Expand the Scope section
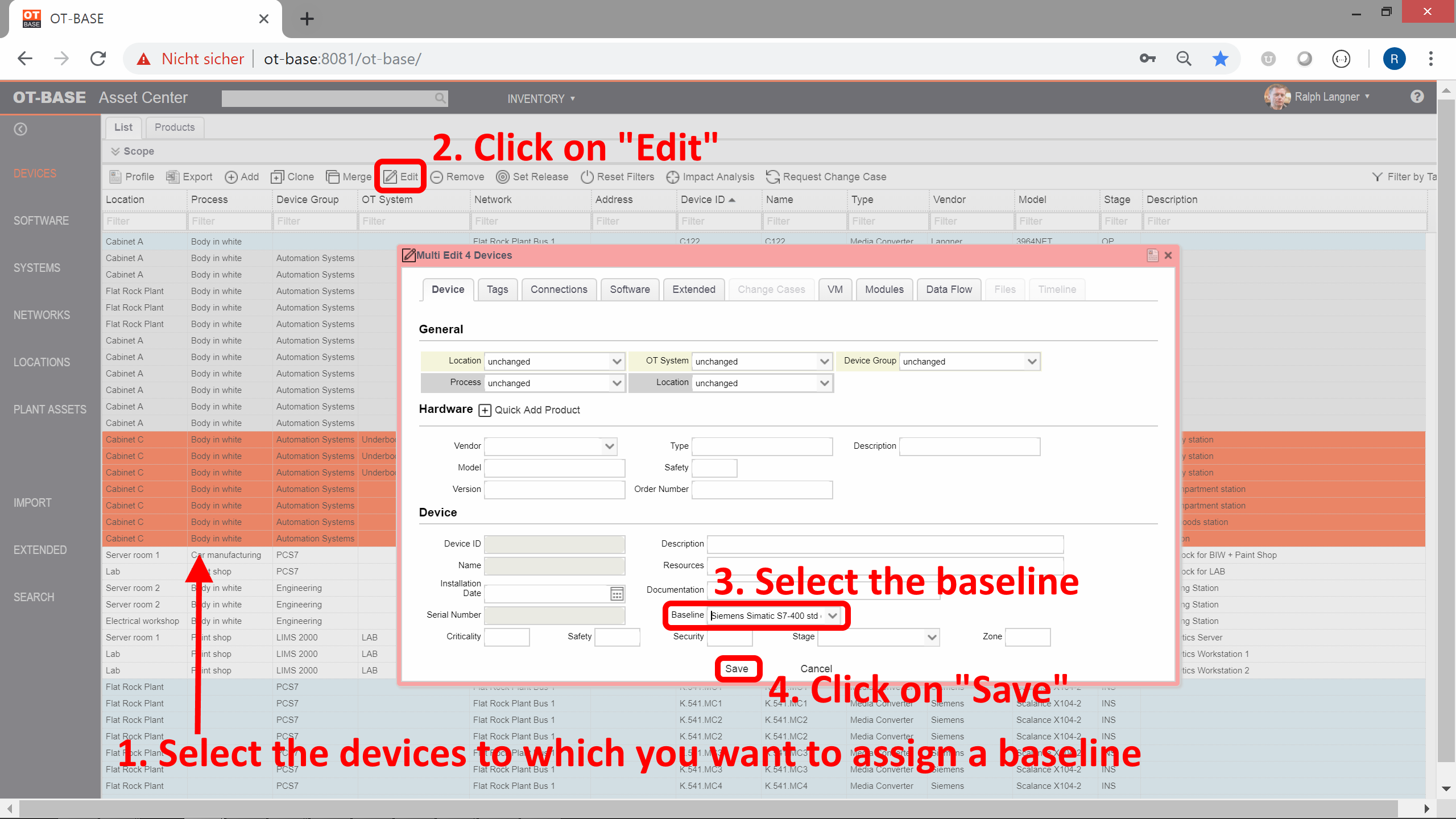Screen dimensions: 1456x819 [x=133, y=151]
